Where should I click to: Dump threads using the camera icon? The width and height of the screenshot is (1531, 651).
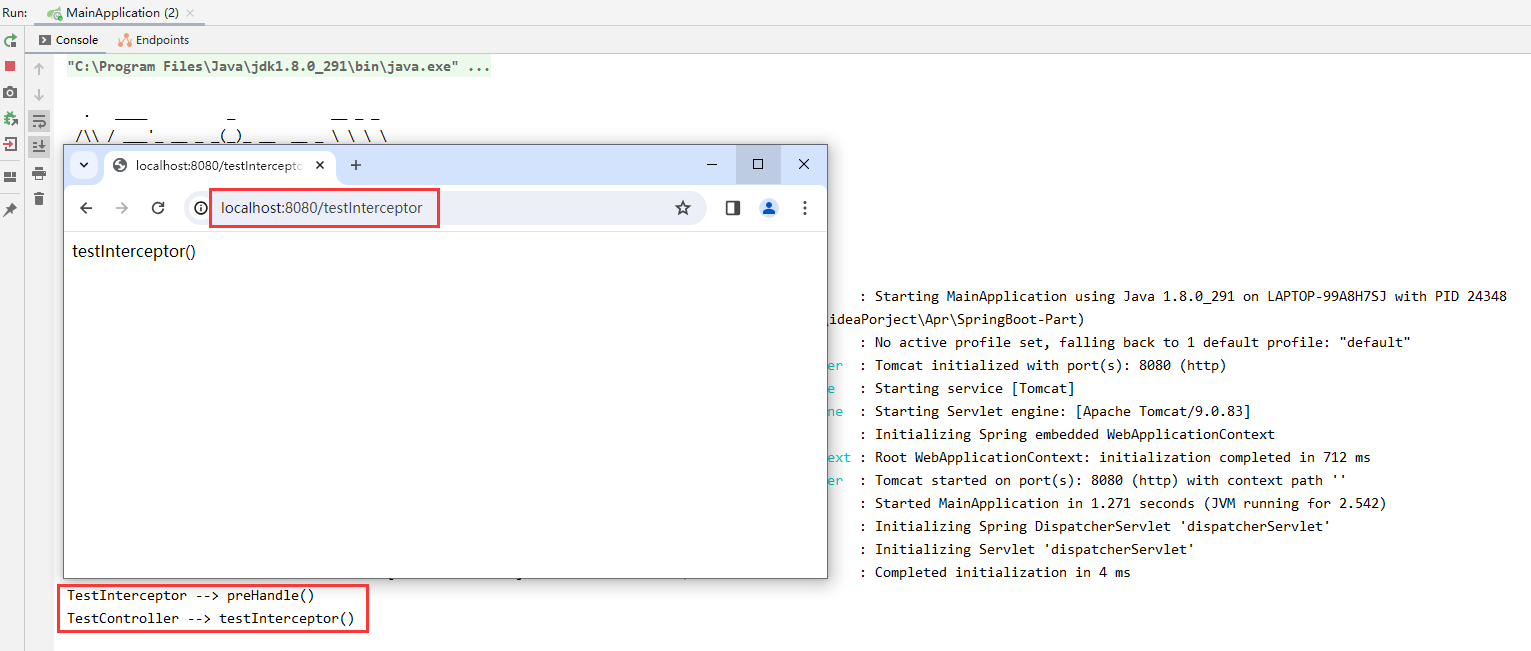[x=10, y=92]
